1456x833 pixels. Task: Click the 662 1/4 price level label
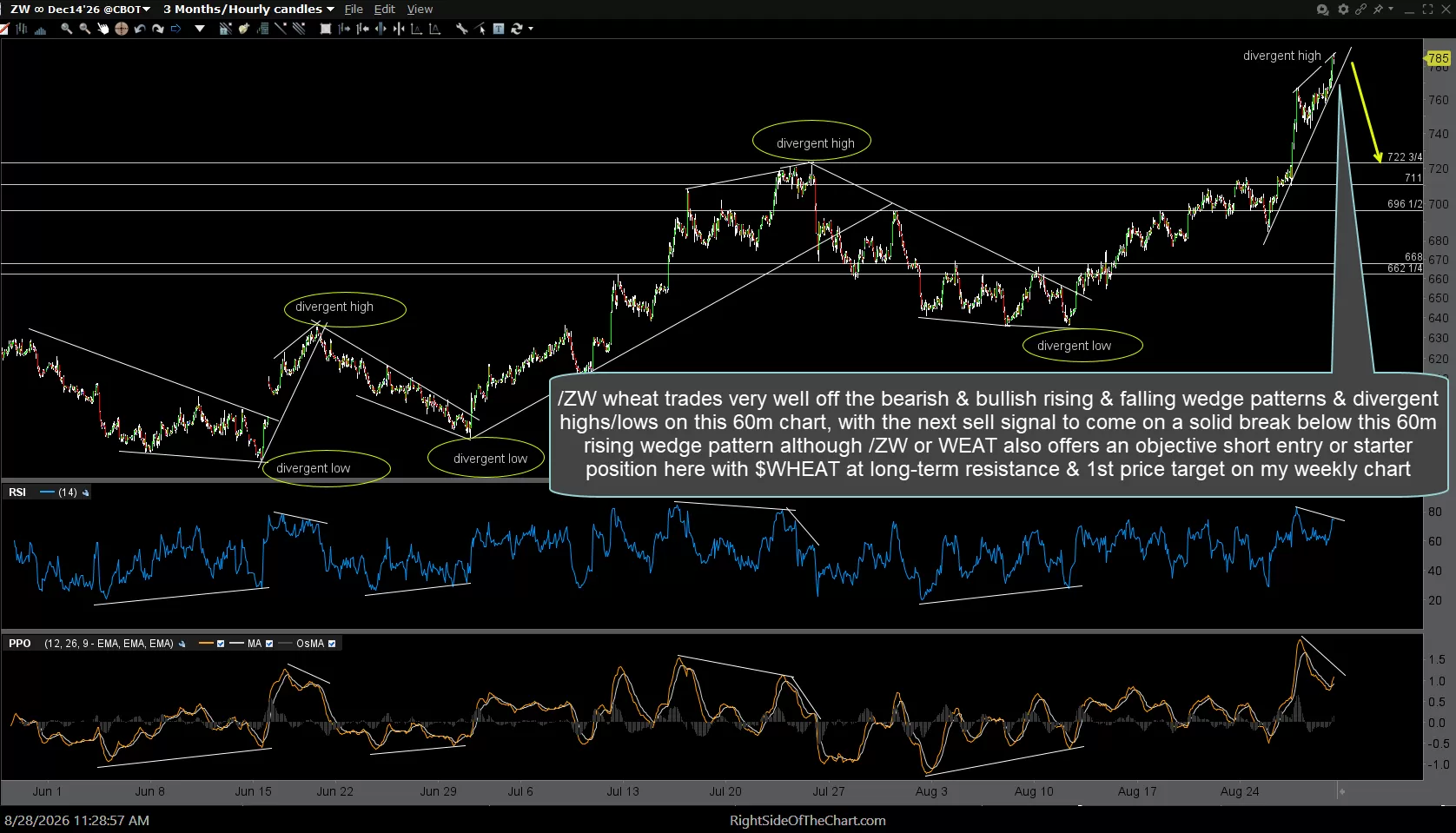pyautogui.click(x=1405, y=268)
